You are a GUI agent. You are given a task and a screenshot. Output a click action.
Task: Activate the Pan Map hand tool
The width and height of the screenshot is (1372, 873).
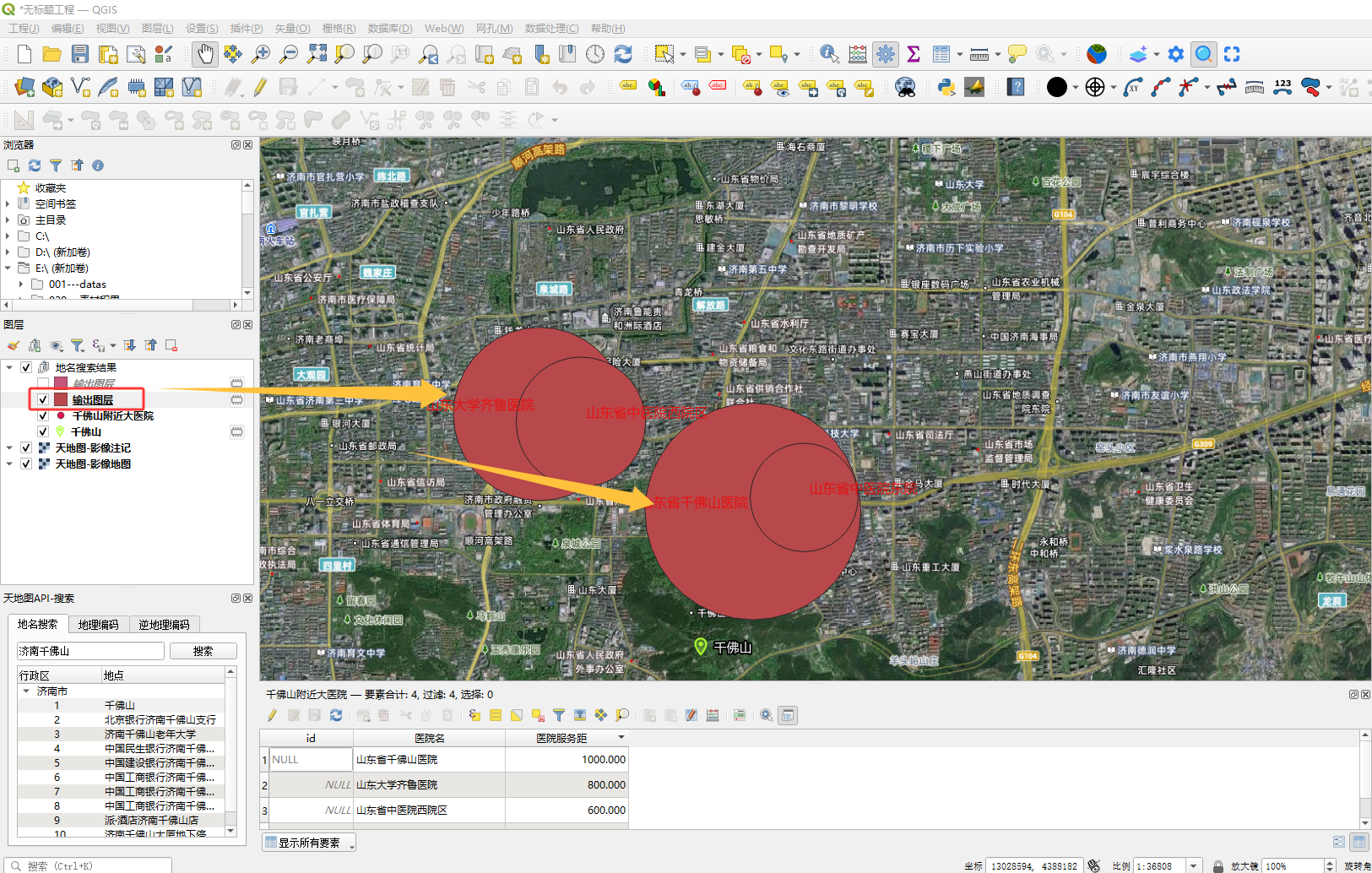204,54
